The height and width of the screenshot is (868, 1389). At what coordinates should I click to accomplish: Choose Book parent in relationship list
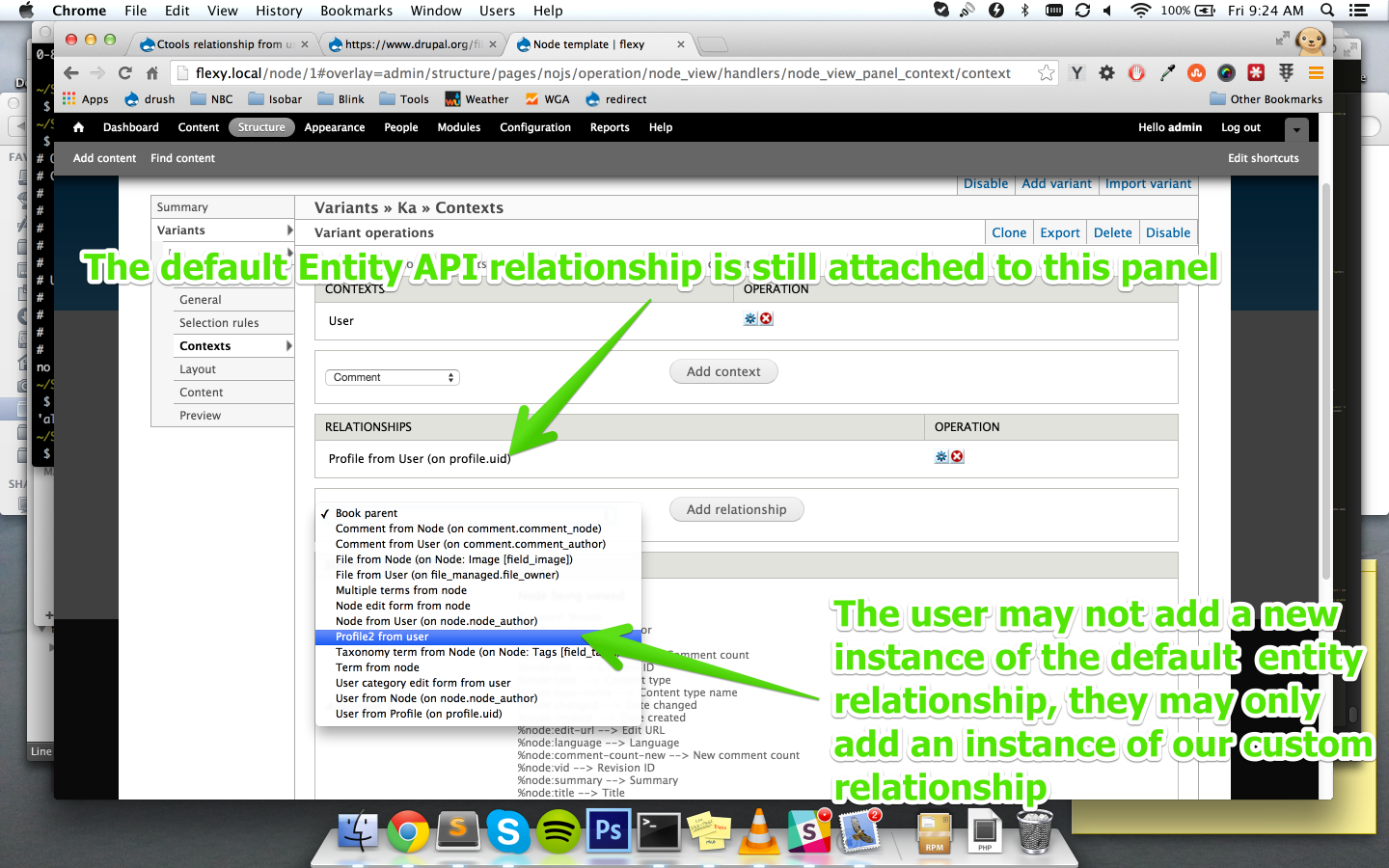(x=478, y=513)
